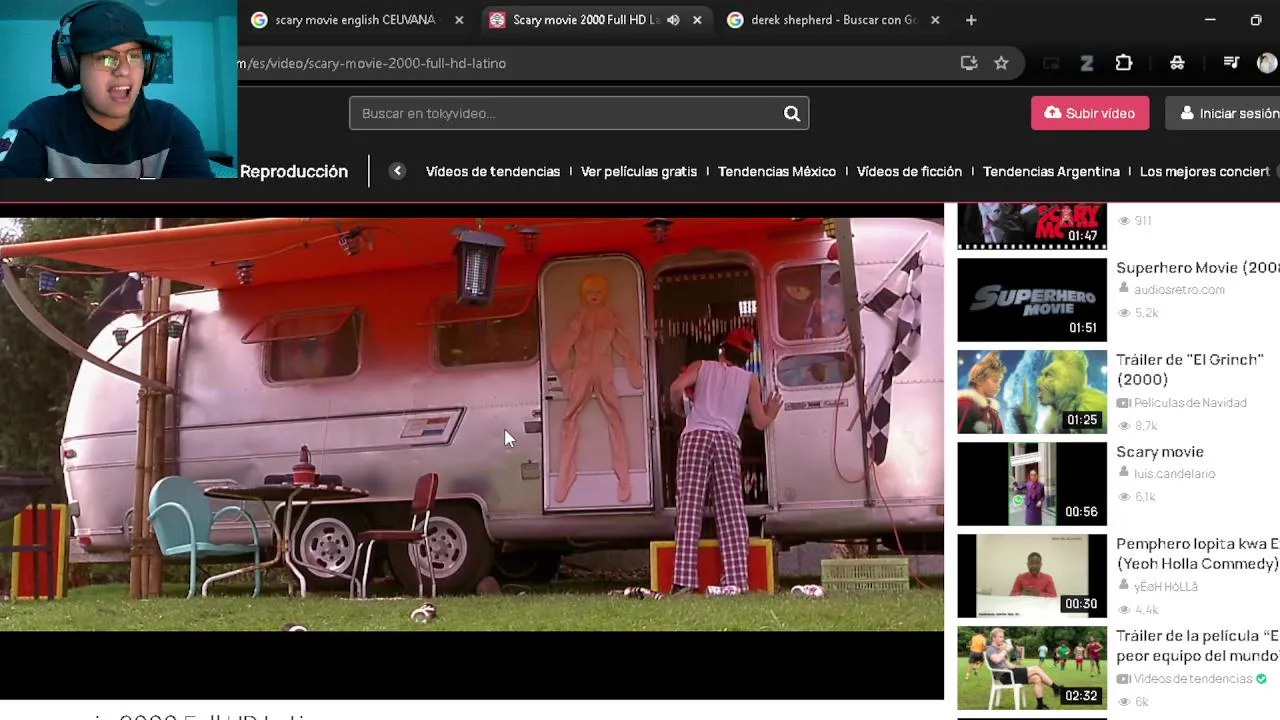Image resolution: width=1280 pixels, height=720 pixels.
Task: Visit the Videos de tendencias channel
Action: coord(1193,679)
